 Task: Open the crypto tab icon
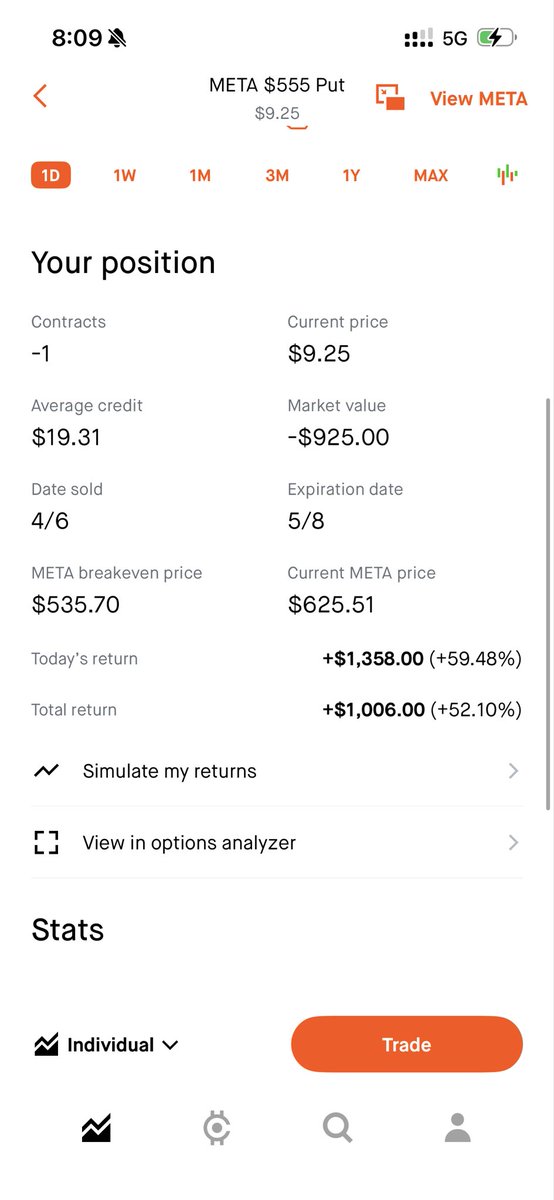pos(216,1129)
